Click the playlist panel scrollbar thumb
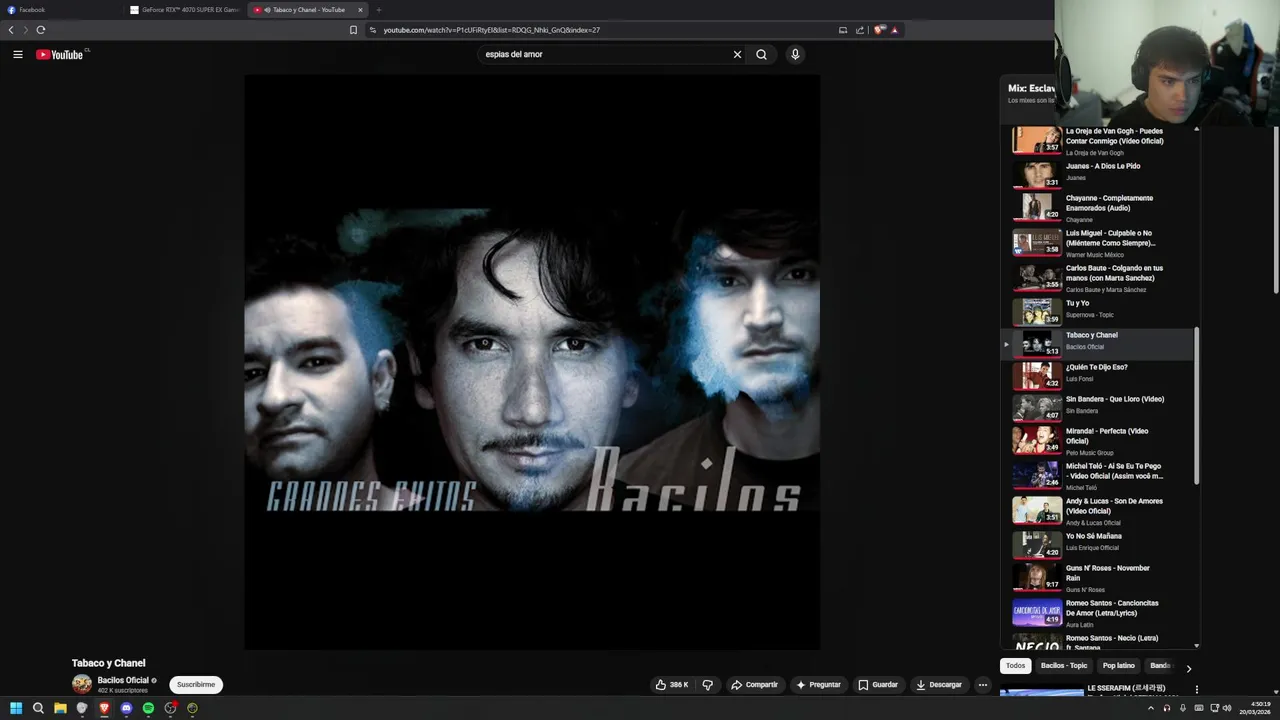 [x=1196, y=405]
